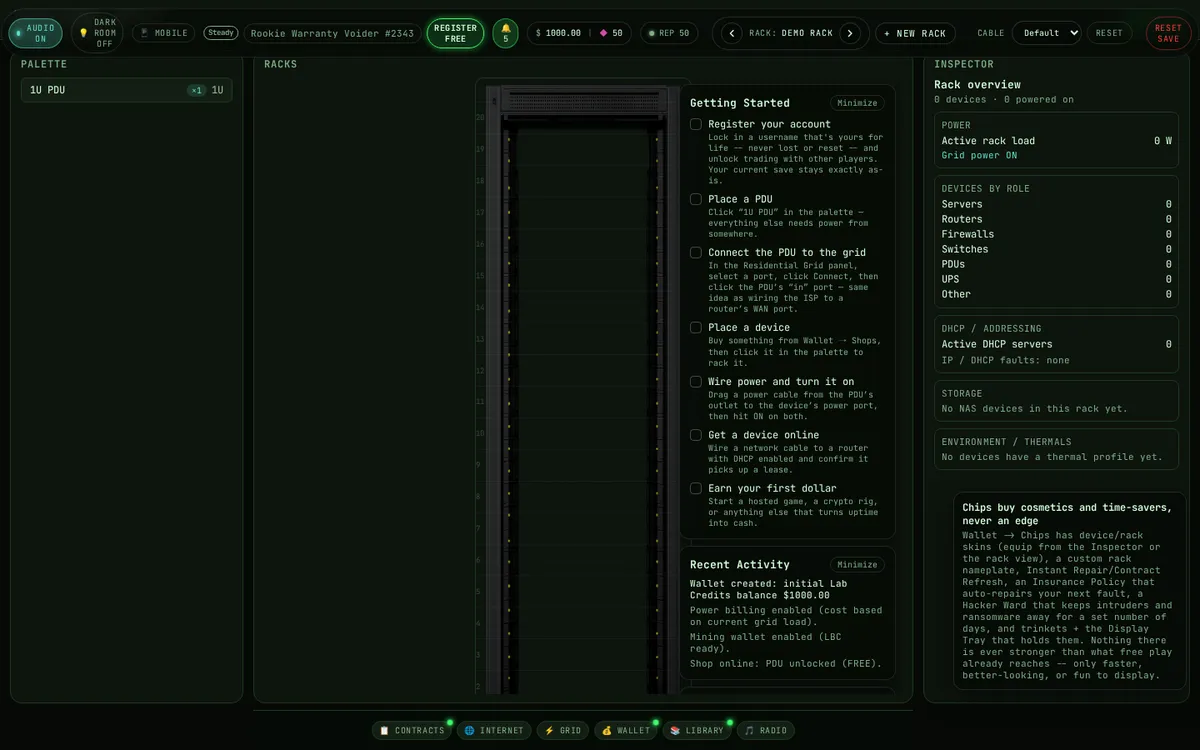Check Earn your first dollar
1200x750 pixels.
coord(696,488)
